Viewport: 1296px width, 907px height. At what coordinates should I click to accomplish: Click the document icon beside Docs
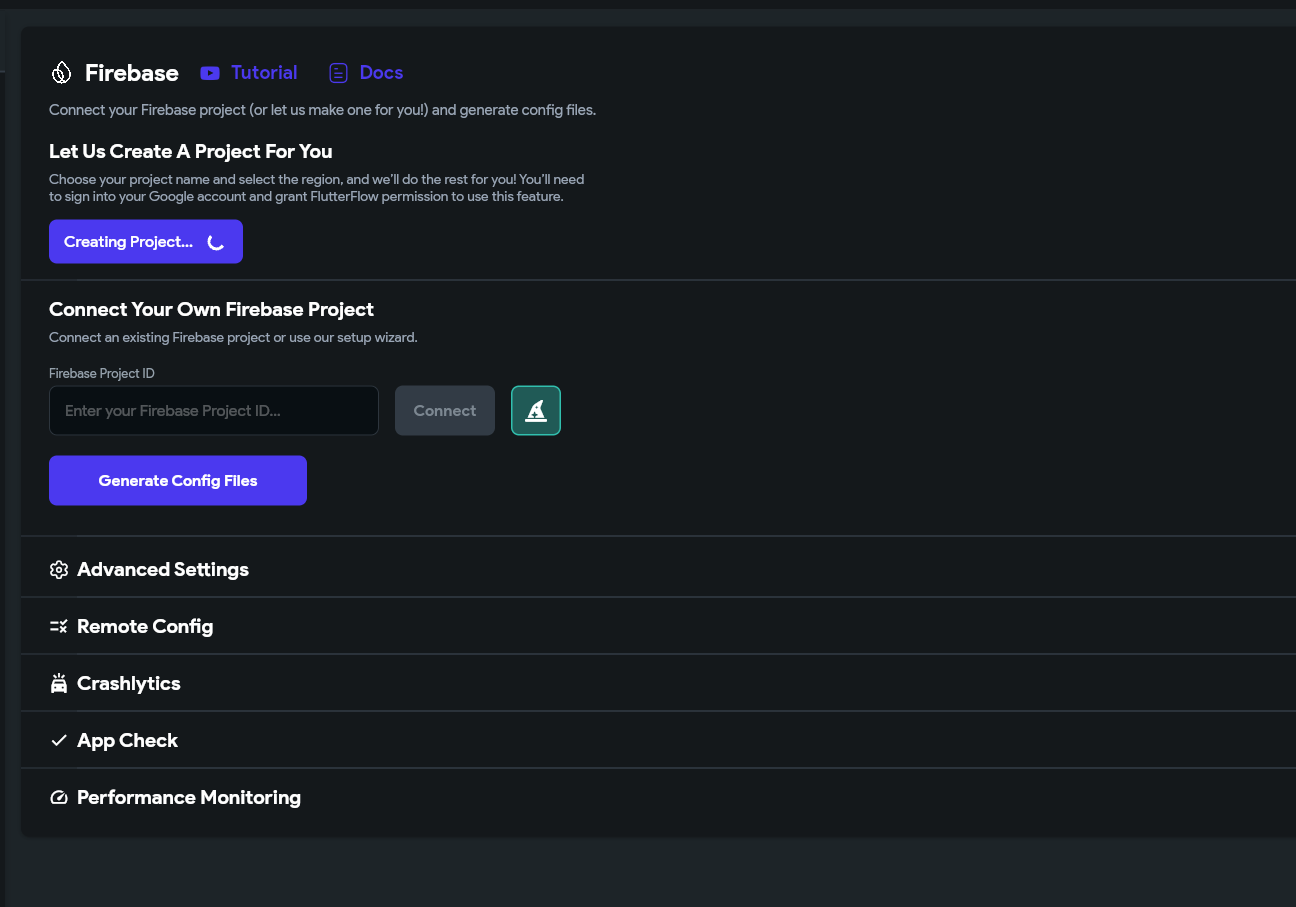pyautogui.click(x=339, y=73)
